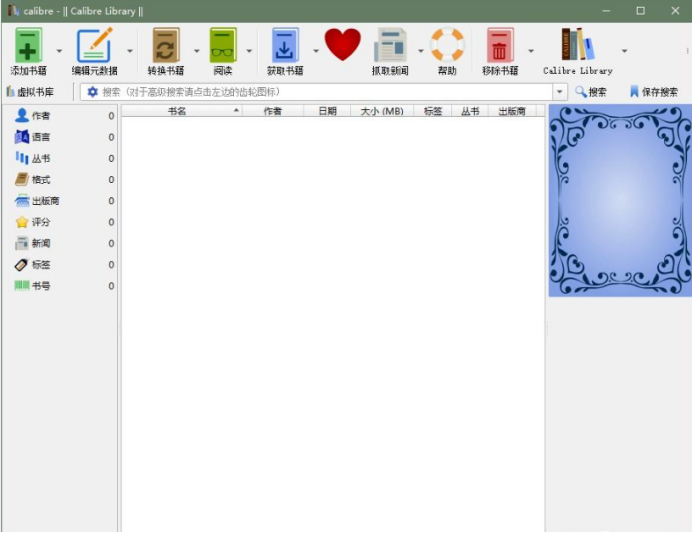Screen dimensions: 692x533
Task: Expand dropdown arrow next to 编辑元数据
Action: click(130, 50)
